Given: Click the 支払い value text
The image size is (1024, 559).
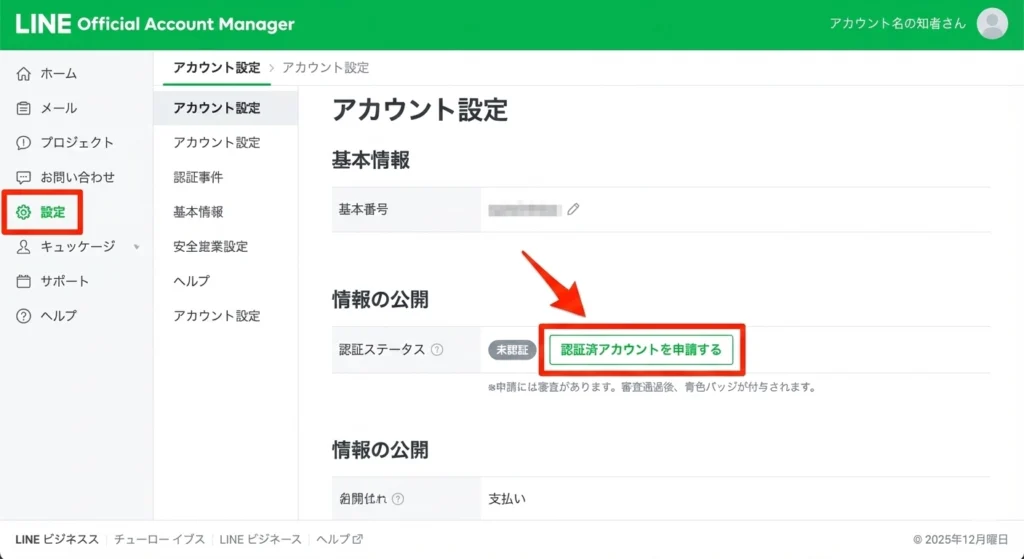Looking at the screenshot, I should pyautogui.click(x=507, y=499).
